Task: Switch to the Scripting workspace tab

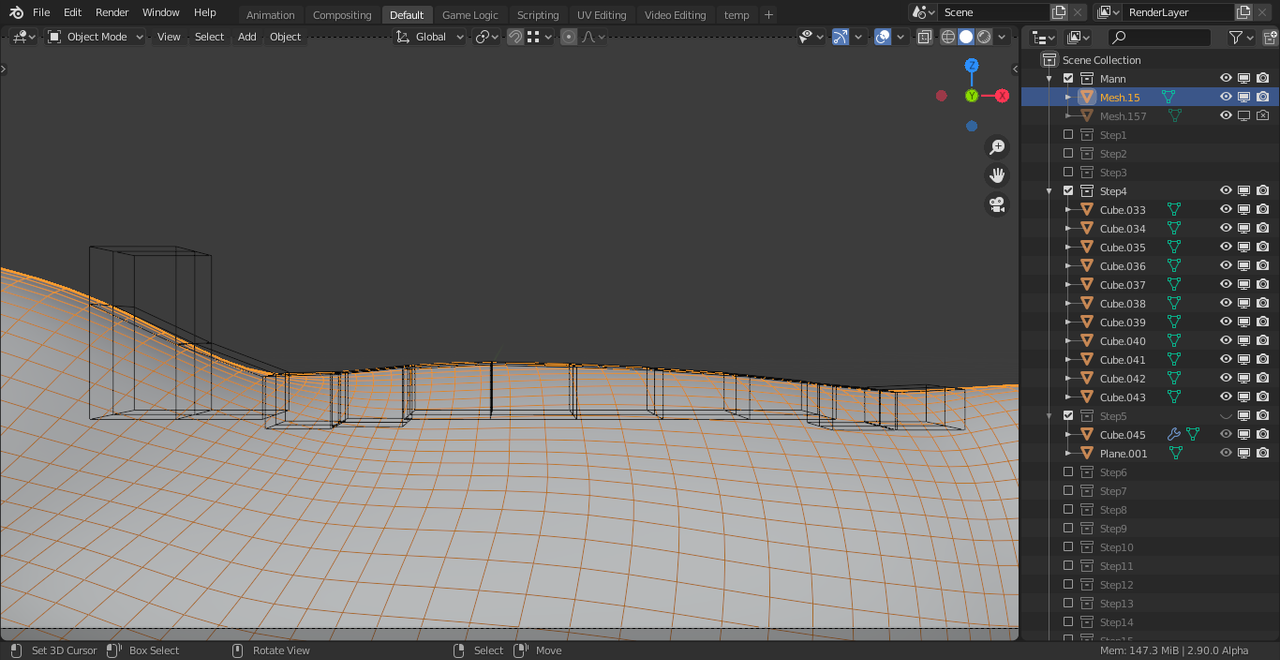Action: click(538, 15)
